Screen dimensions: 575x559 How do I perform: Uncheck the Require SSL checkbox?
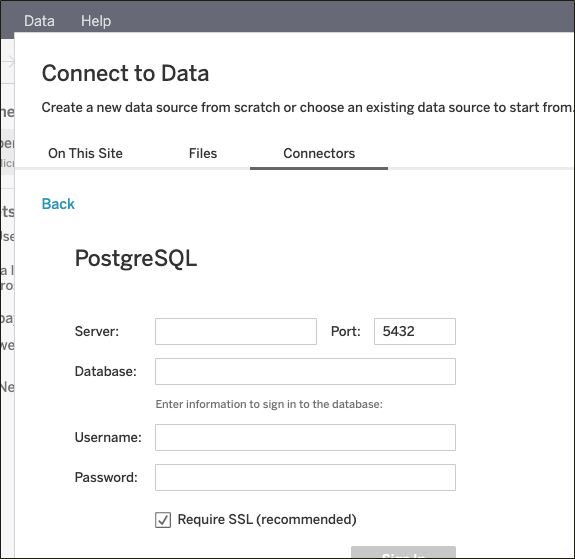(x=163, y=520)
